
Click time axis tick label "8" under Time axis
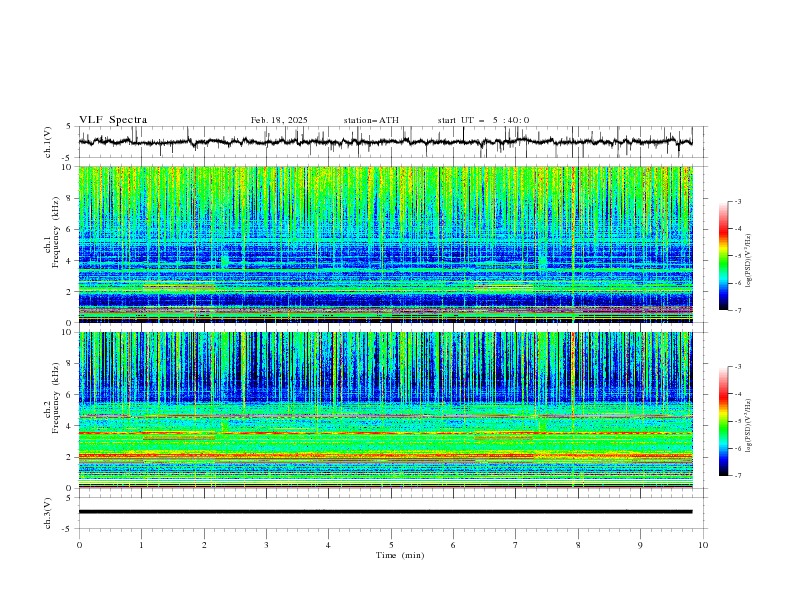[578, 545]
